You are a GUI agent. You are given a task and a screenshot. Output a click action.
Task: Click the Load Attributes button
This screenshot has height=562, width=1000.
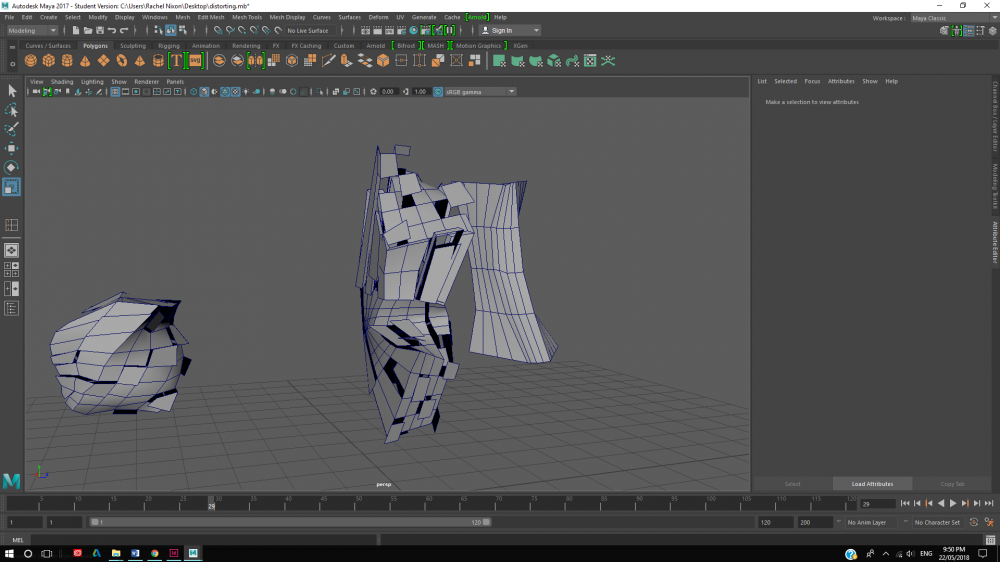point(872,484)
